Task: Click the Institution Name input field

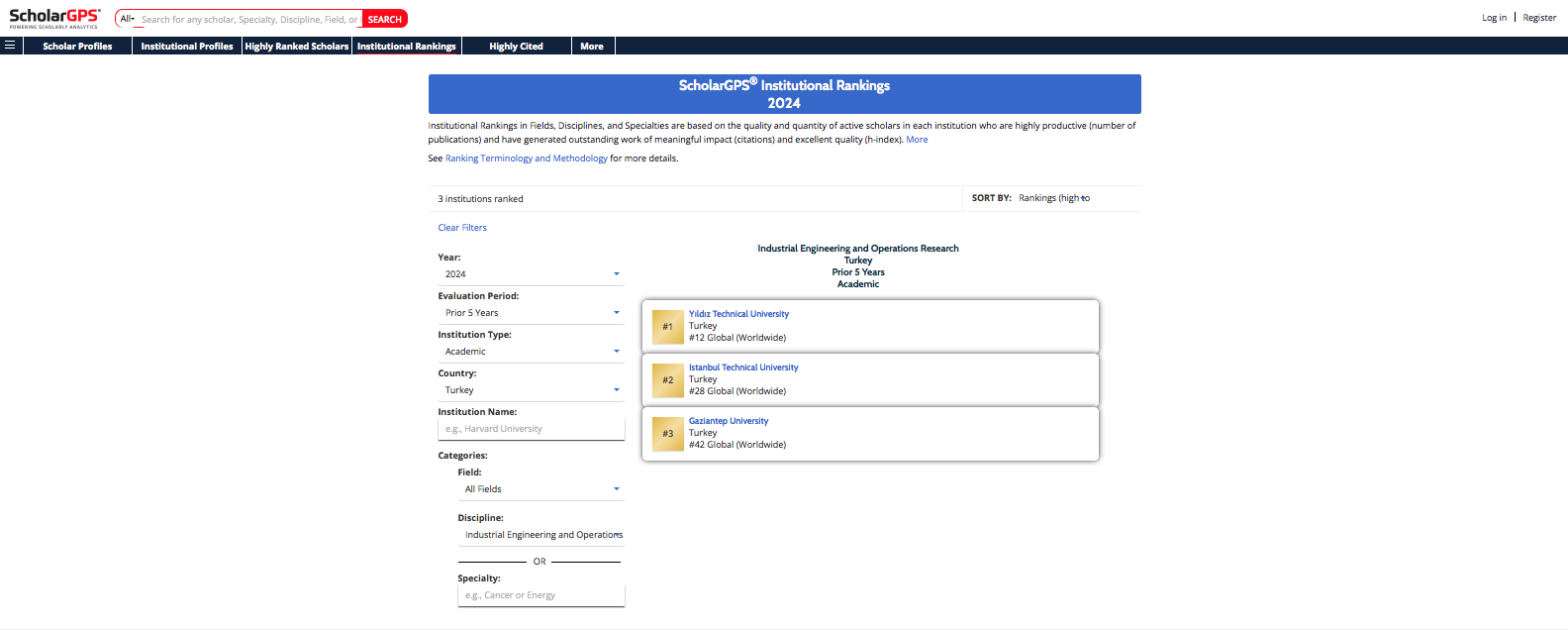Action: [531, 429]
